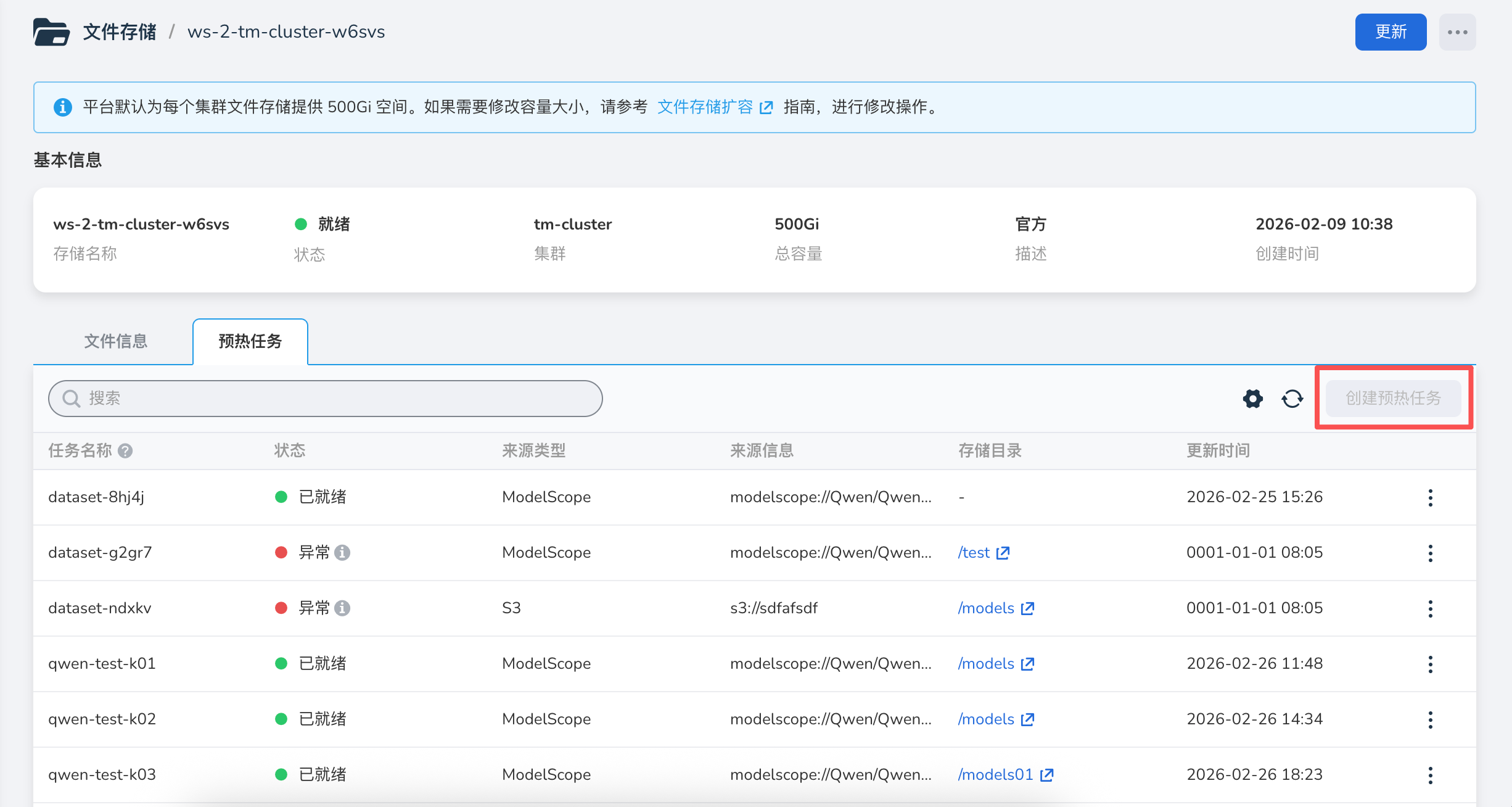Image resolution: width=1512 pixels, height=807 pixels.
Task: Switch to the 文件信息 tab
Action: 116,341
